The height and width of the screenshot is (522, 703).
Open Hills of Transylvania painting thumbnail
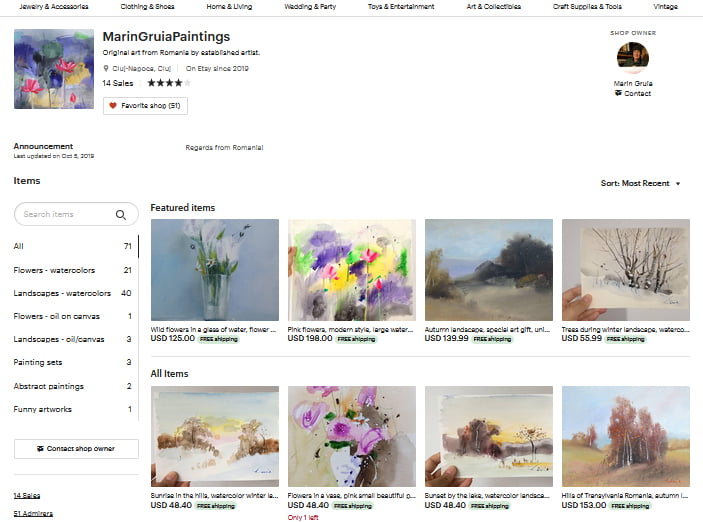point(625,436)
